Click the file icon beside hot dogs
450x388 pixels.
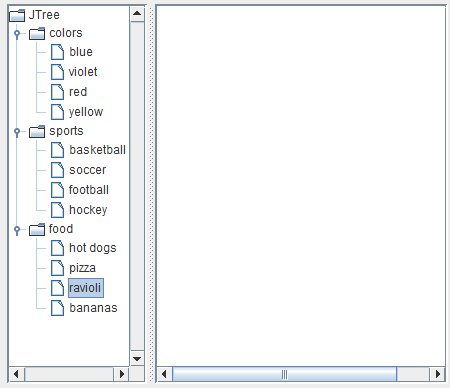click(57, 248)
